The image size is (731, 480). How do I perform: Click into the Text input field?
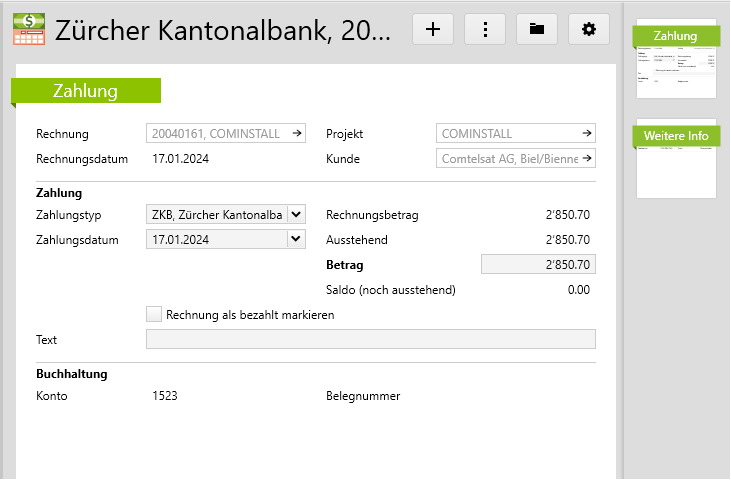pyautogui.click(x=370, y=340)
